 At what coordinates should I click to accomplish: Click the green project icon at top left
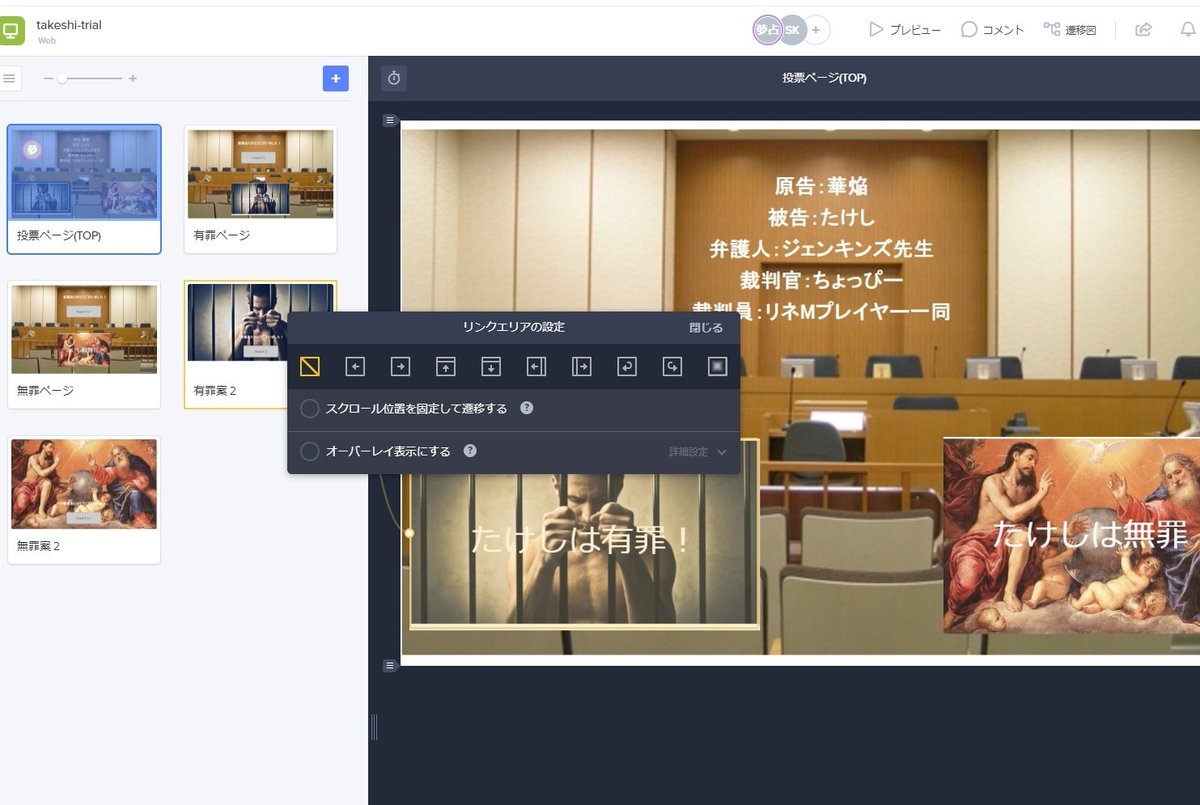[x=12, y=31]
